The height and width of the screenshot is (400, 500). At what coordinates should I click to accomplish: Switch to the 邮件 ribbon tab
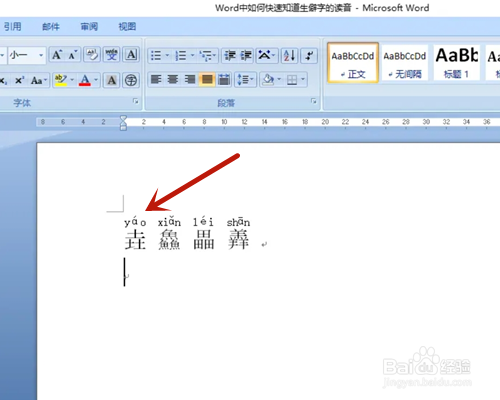point(51,27)
